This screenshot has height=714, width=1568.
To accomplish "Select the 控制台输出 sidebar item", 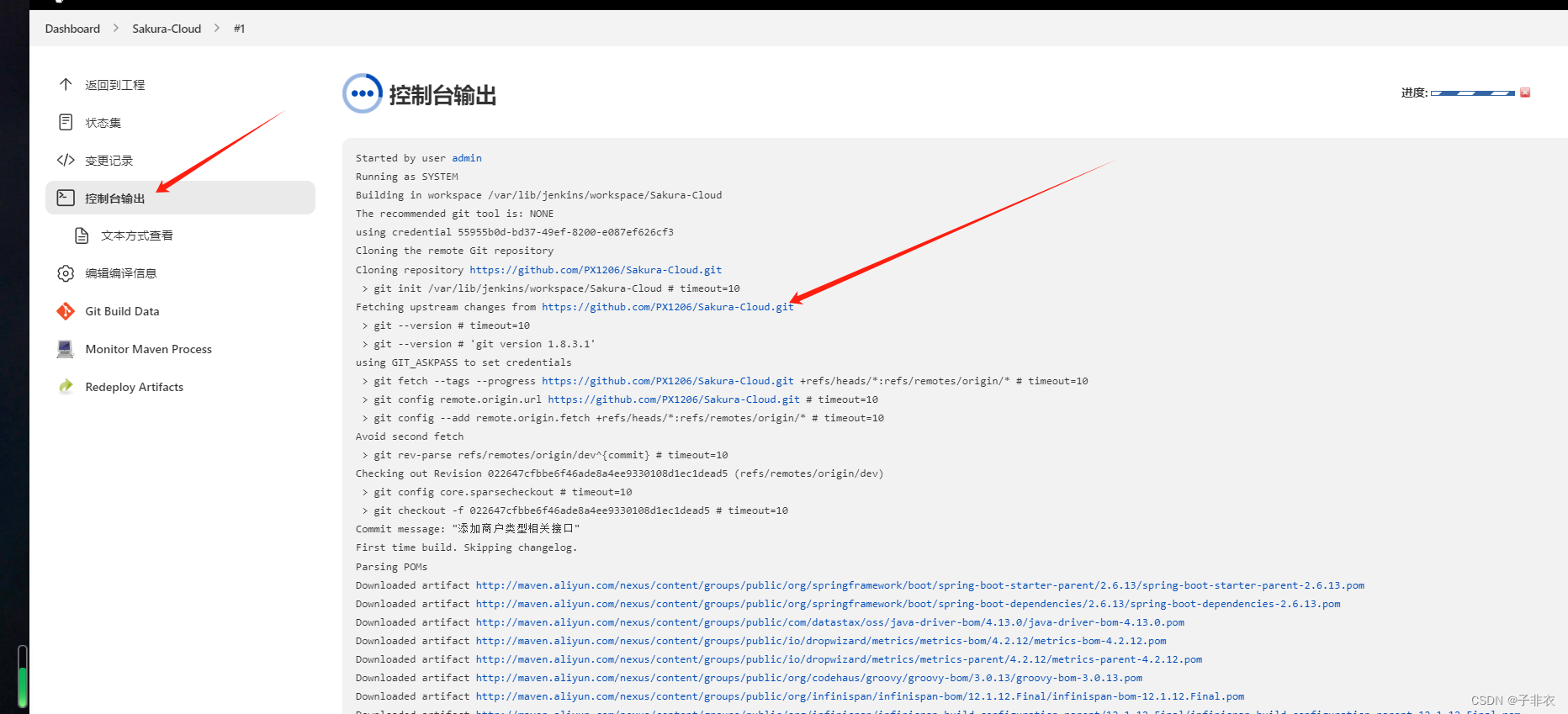I will point(180,198).
